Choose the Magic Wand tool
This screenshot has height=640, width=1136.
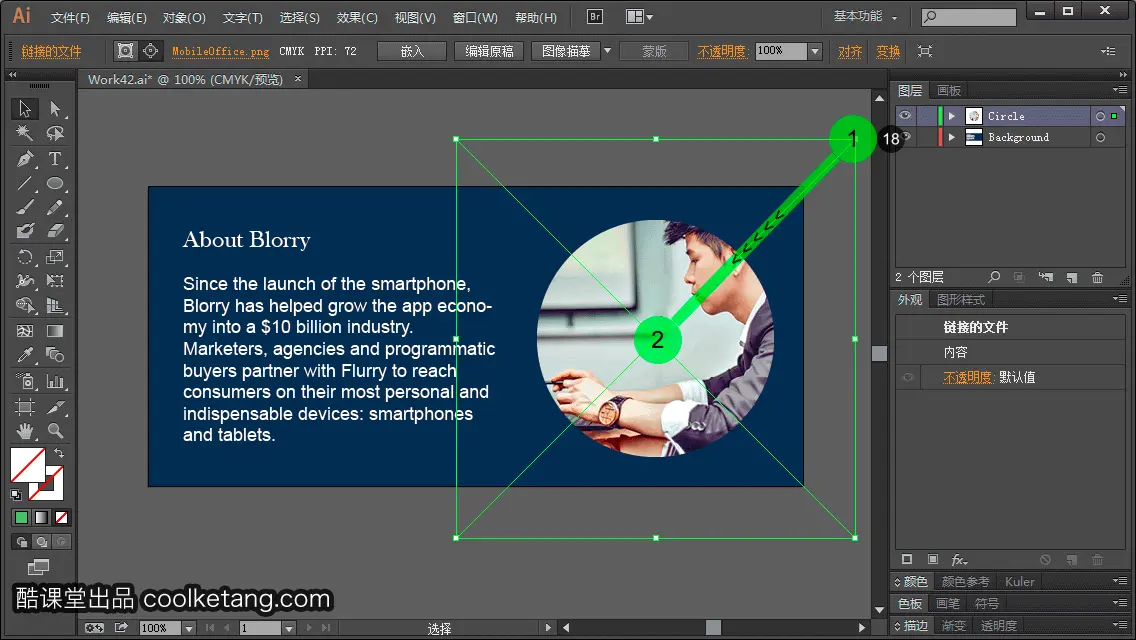[x=25, y=133]
